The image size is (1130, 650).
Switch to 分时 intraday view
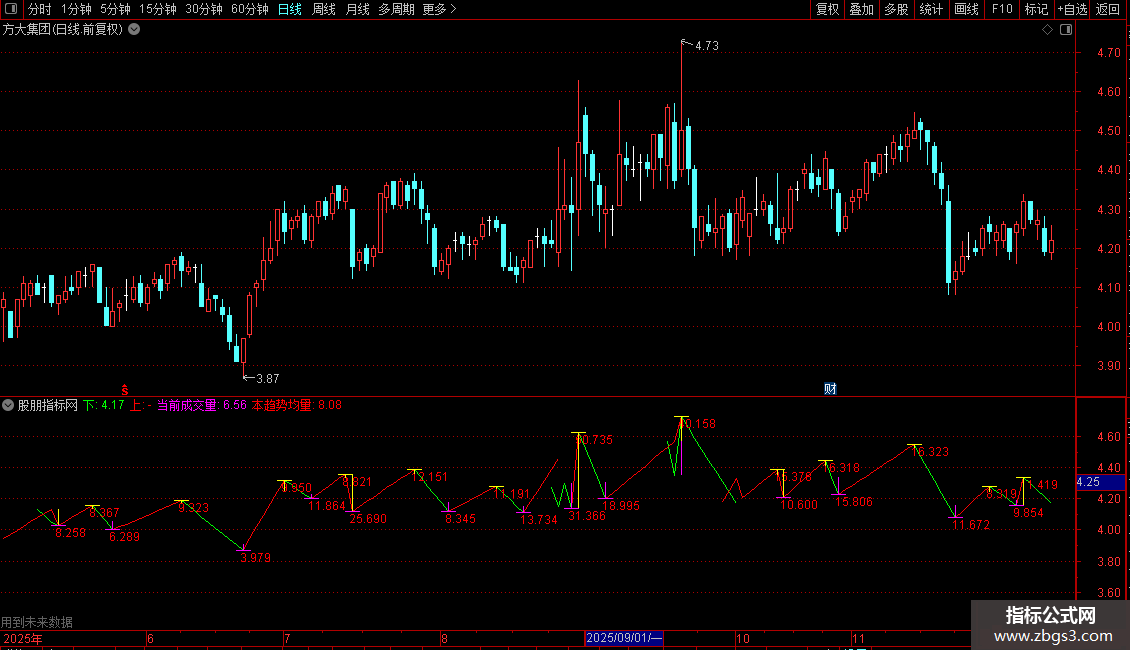click(x=40, y=9)
